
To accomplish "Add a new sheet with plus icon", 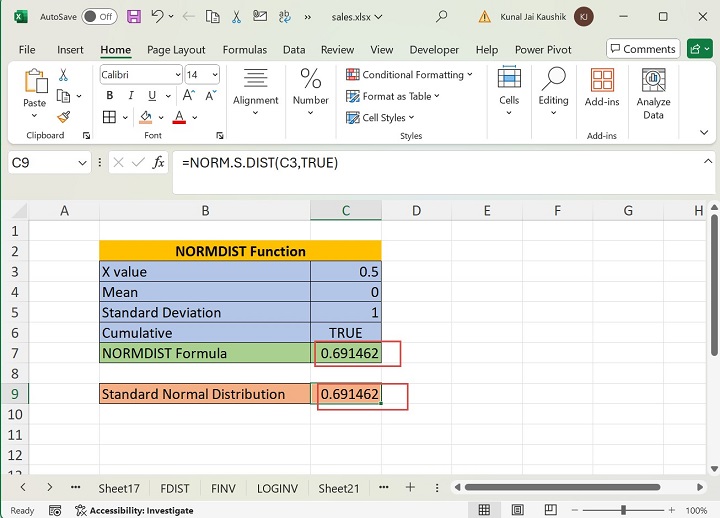I will 410,487.
